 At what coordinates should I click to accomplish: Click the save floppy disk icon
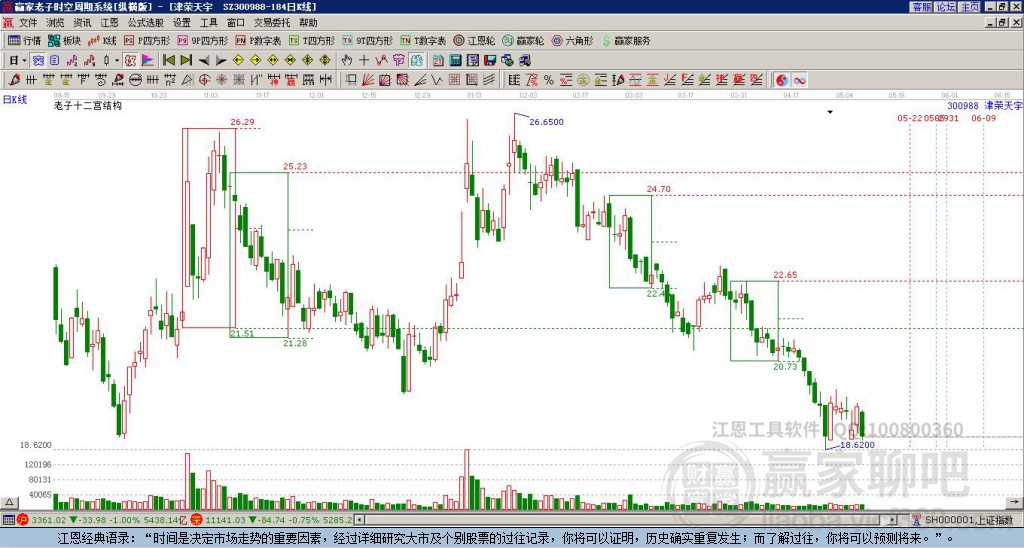(490, 60)
